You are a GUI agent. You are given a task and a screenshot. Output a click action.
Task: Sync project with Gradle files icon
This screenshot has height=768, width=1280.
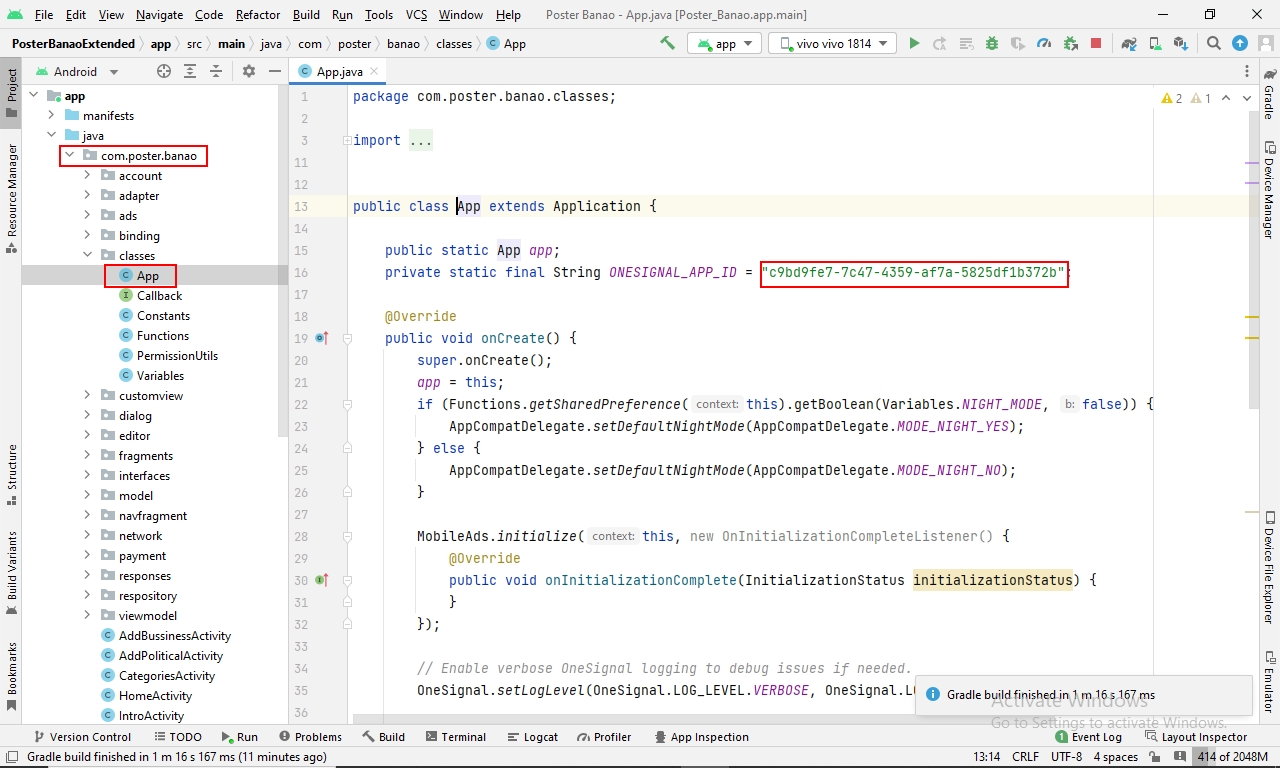pos(1129,43)
